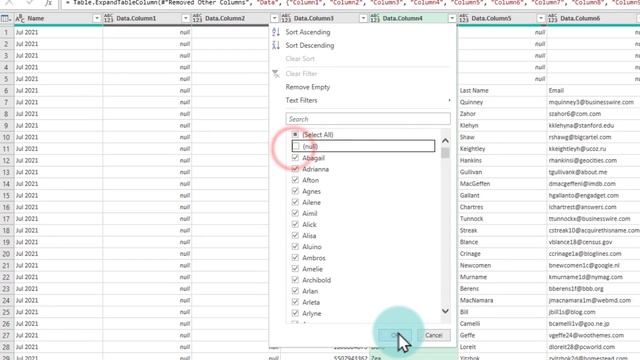Click the mquinney3@businesswire.com cell
The image size is (640, 360).
point(591,102)
